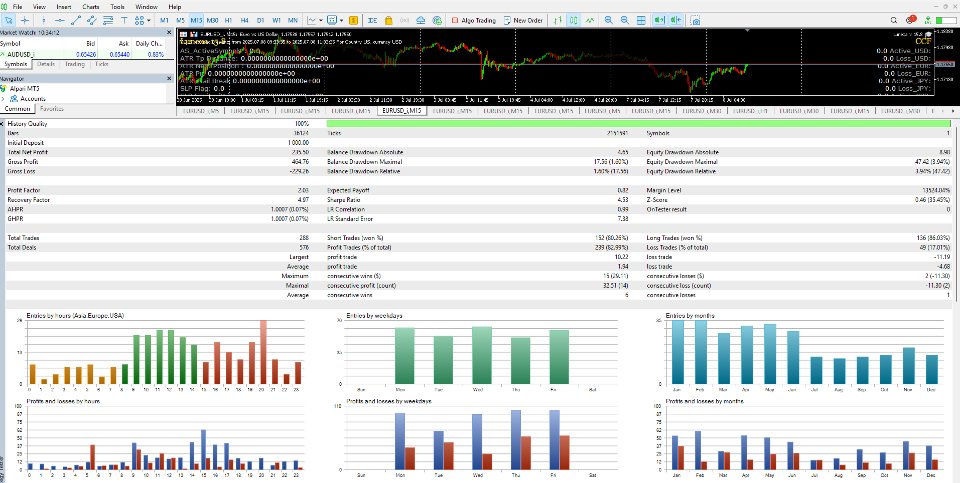Image resolution: width=960 pixels, height=483 pixels.
Task: Open the globe VPS icon
Action: [437, 20]
